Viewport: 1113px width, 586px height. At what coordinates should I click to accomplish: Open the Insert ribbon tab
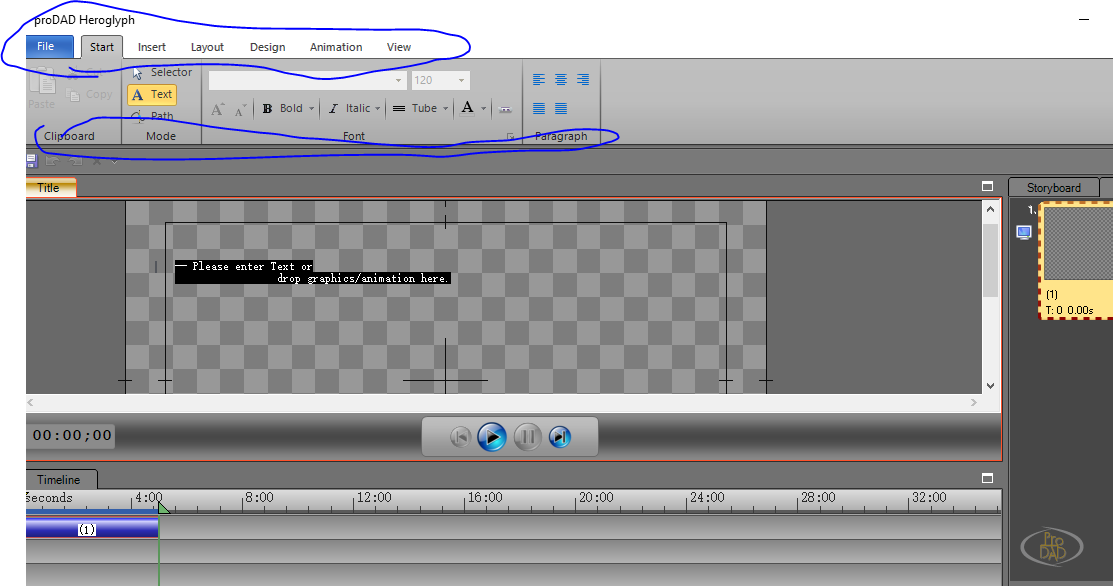pyautogui.click(x=152, y=47)
